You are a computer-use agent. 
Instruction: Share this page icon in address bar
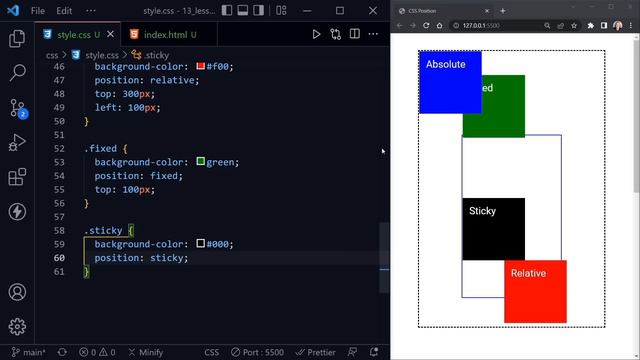coord(560,25)
